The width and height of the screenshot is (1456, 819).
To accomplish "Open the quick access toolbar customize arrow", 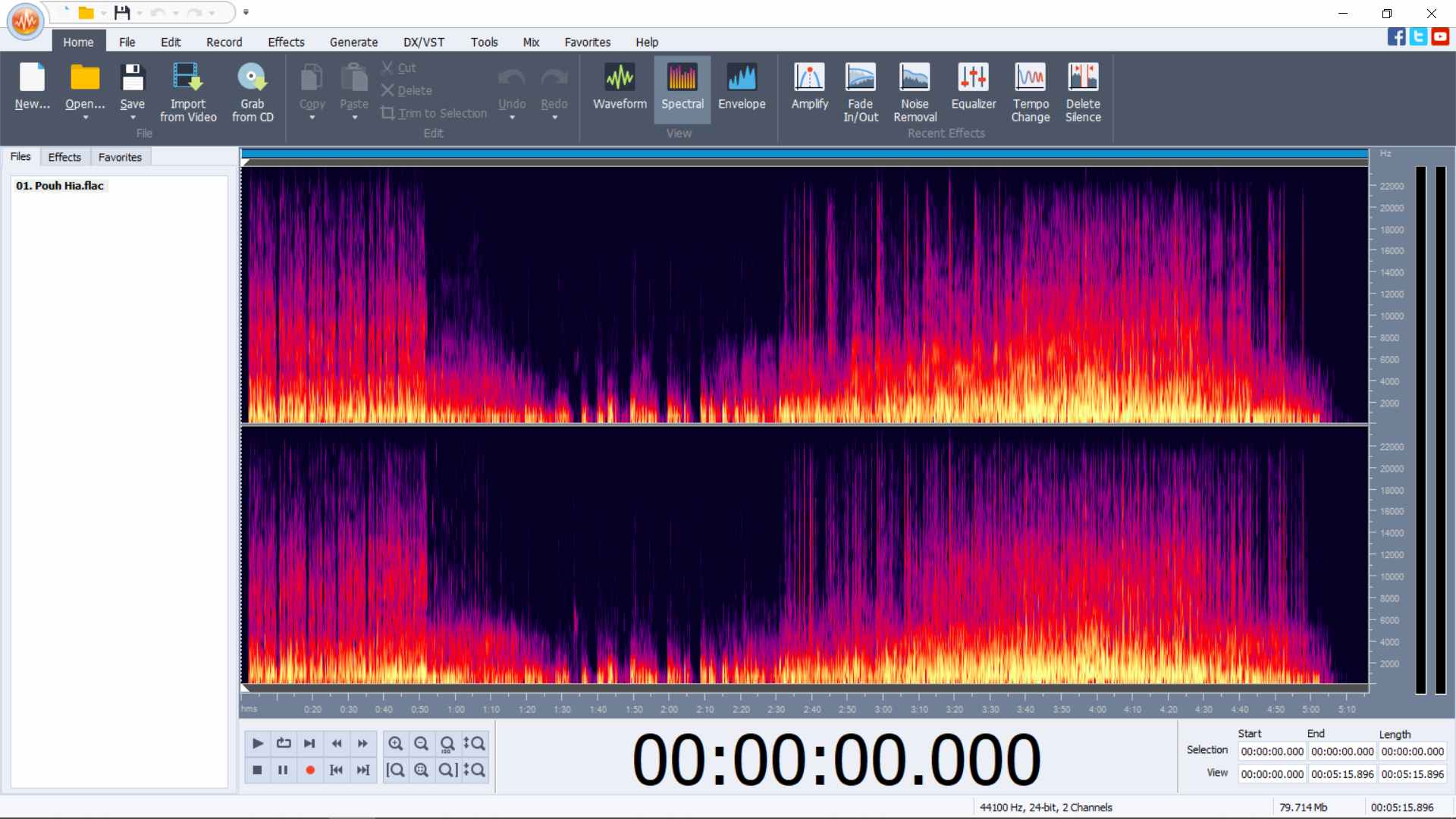I will pyautogui.click(x=246, y=12).
